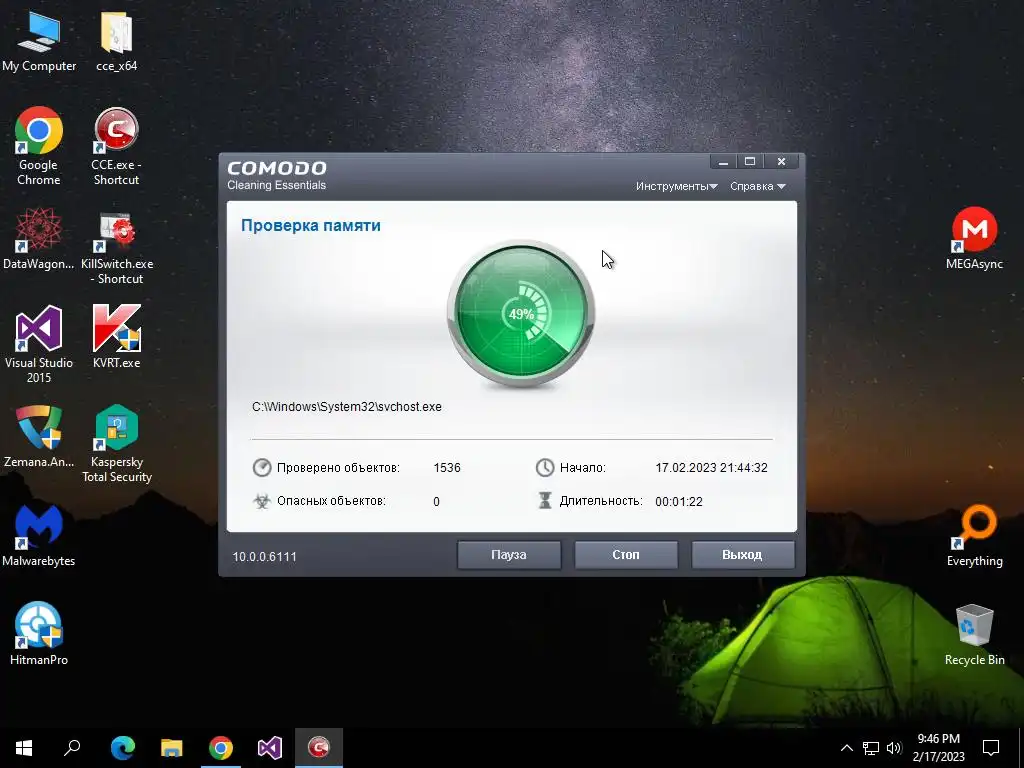
Task: Launch Malwarebytes desktop shortcut
Action: pos(39,536)
